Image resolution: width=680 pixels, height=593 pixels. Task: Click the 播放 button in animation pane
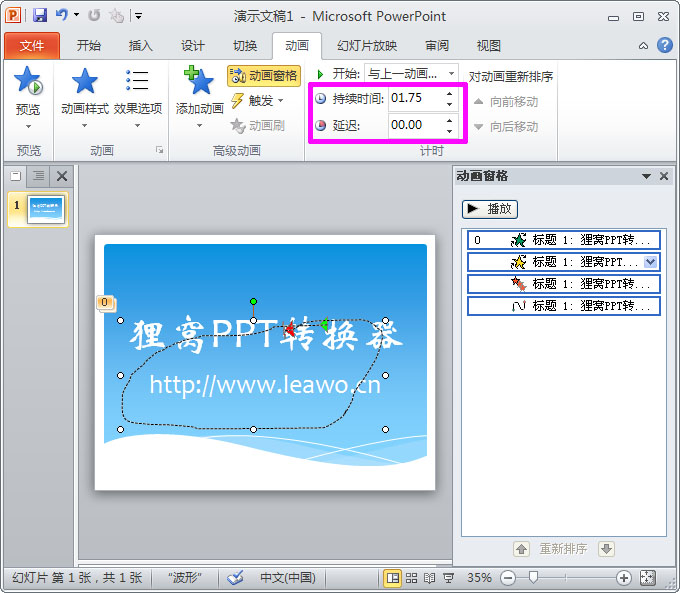pyautogui.click(x=490, y=209)
